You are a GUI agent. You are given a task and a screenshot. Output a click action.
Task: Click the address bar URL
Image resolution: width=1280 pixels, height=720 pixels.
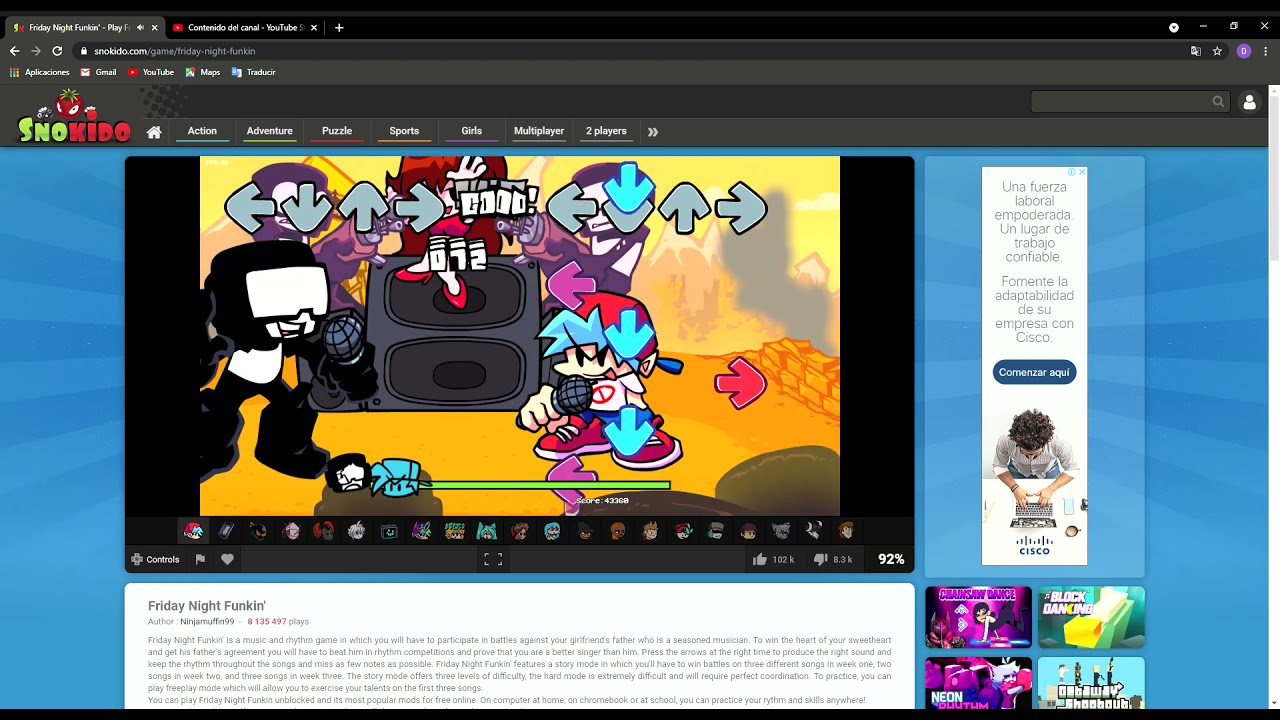coord(175,51)
